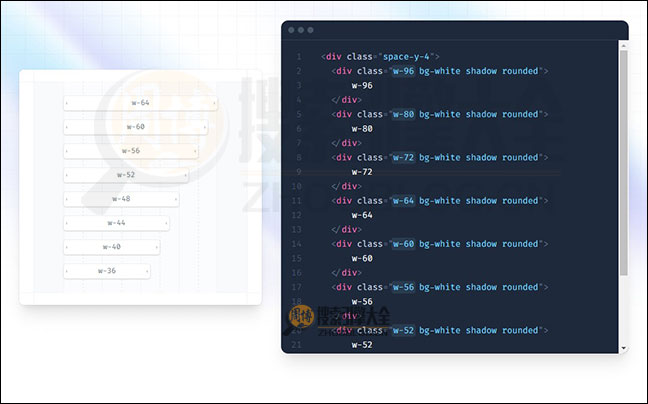Screen dimensions: 648x404
Task: Click the closing div tag on line 13
Action: (347, 230)
